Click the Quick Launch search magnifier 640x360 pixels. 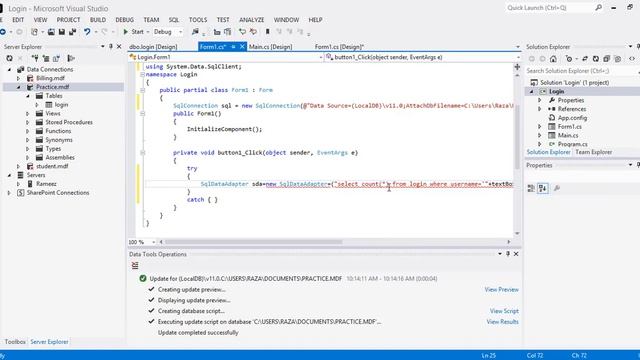tap(598, 7)
